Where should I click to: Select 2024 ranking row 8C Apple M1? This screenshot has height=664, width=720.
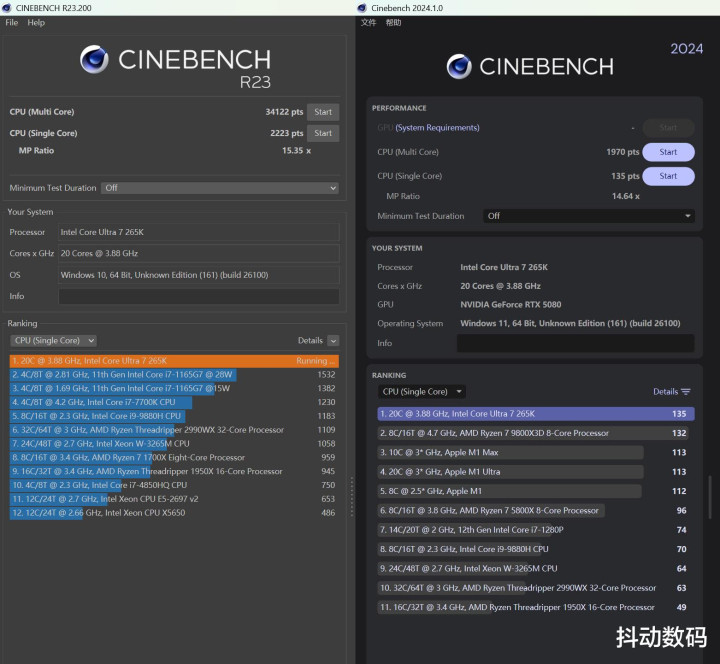536,491
